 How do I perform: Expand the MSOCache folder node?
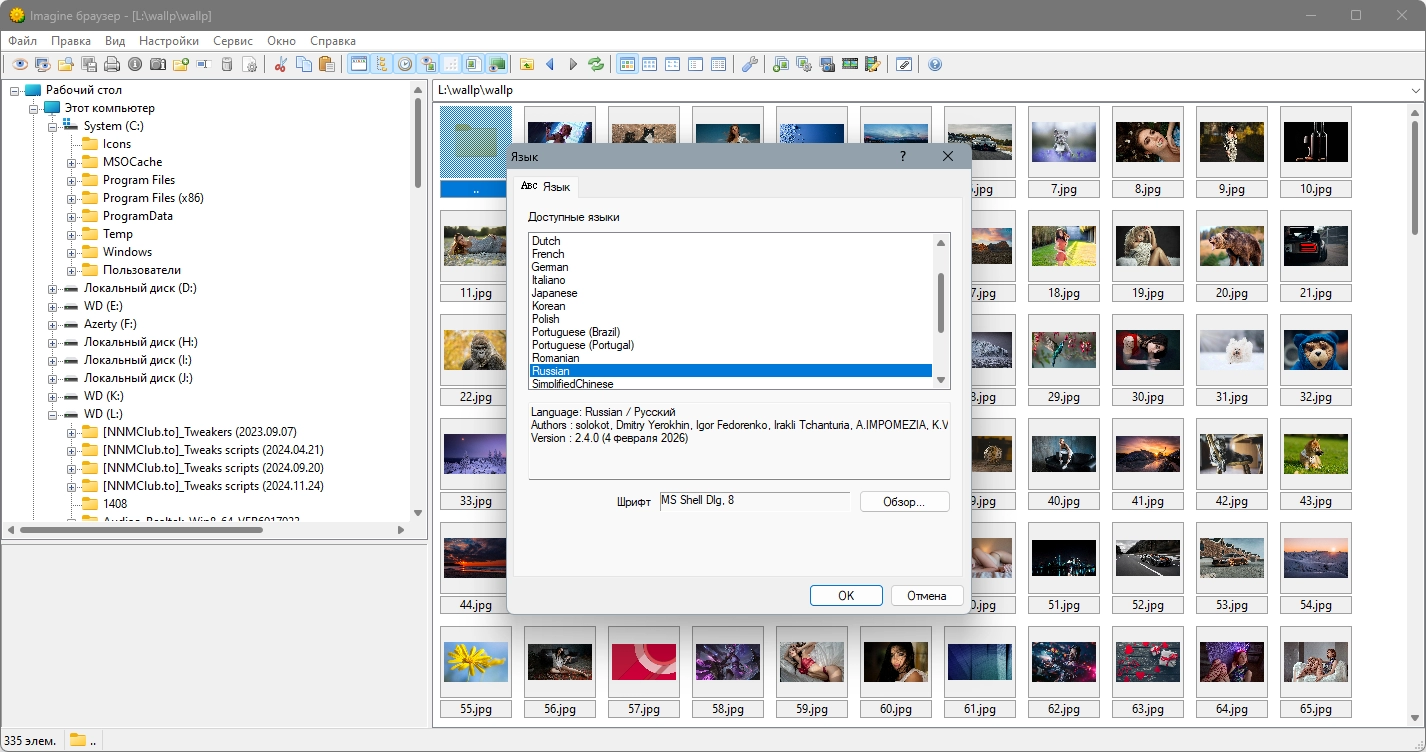72,162
